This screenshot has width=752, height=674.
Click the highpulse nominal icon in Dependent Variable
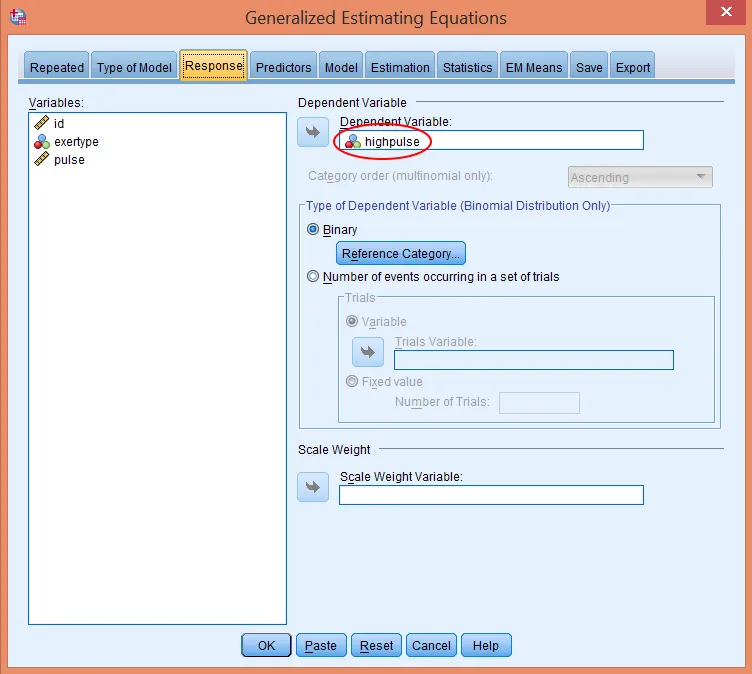[x=353, y=142]
